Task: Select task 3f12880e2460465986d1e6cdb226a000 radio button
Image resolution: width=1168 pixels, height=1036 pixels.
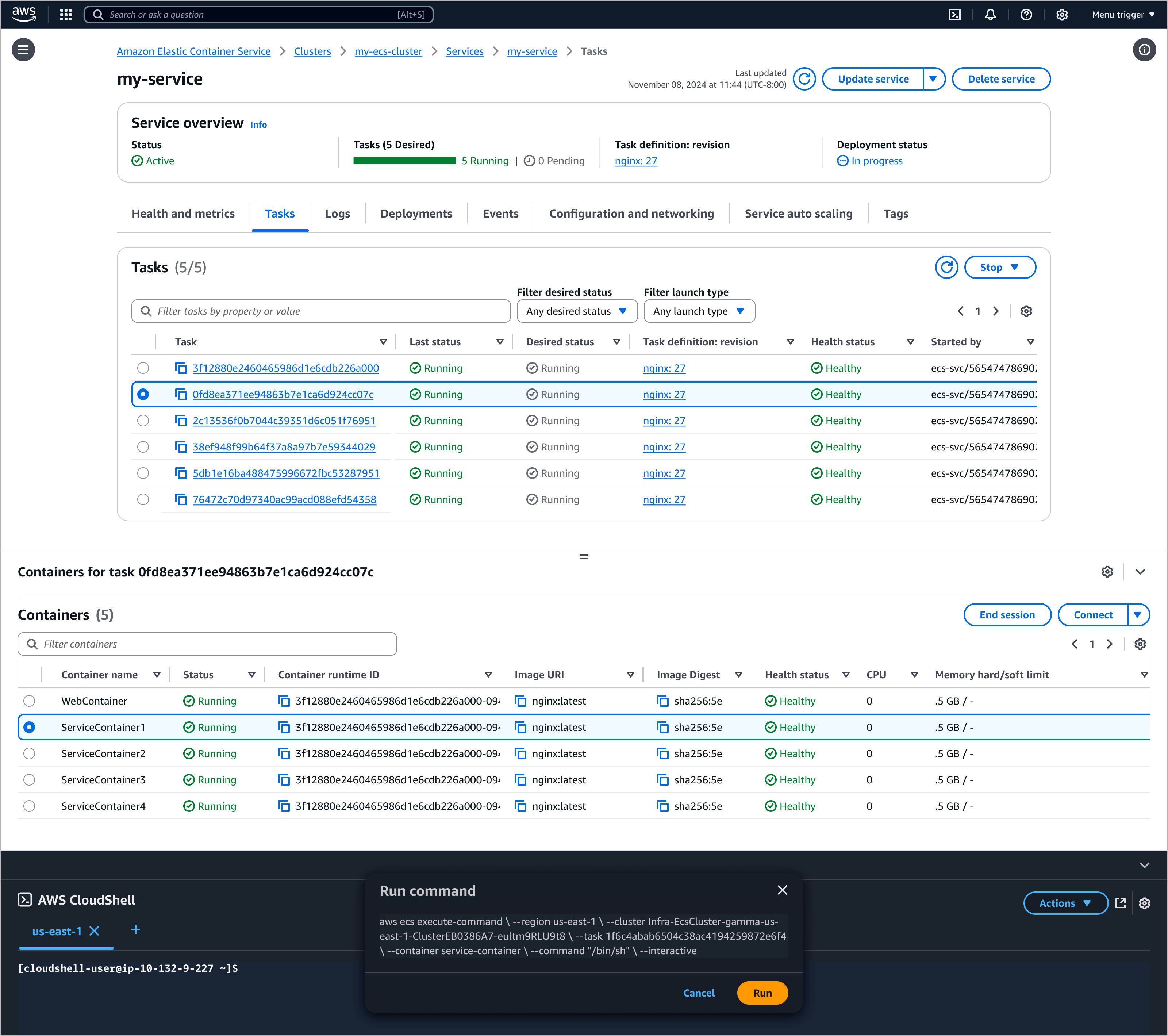Action: (x=143, y=368)
